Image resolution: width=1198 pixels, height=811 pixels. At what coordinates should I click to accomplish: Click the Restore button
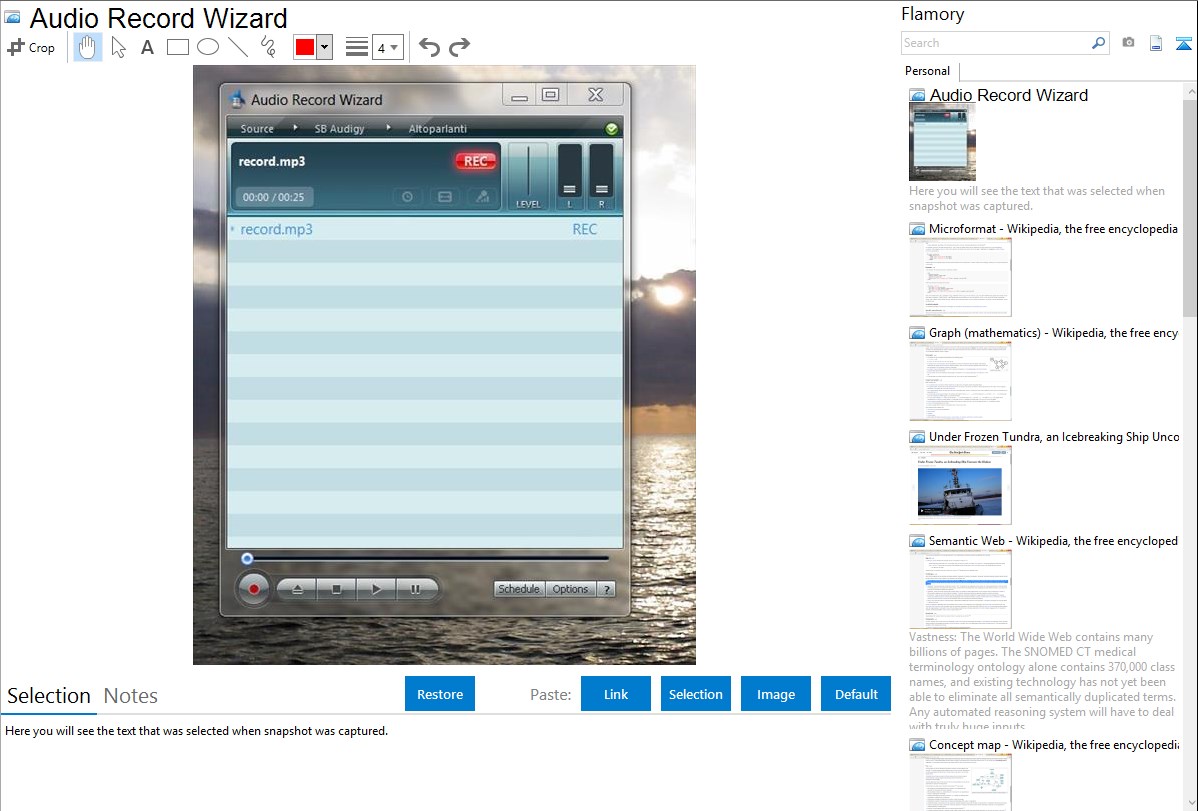tap(440, 694)
